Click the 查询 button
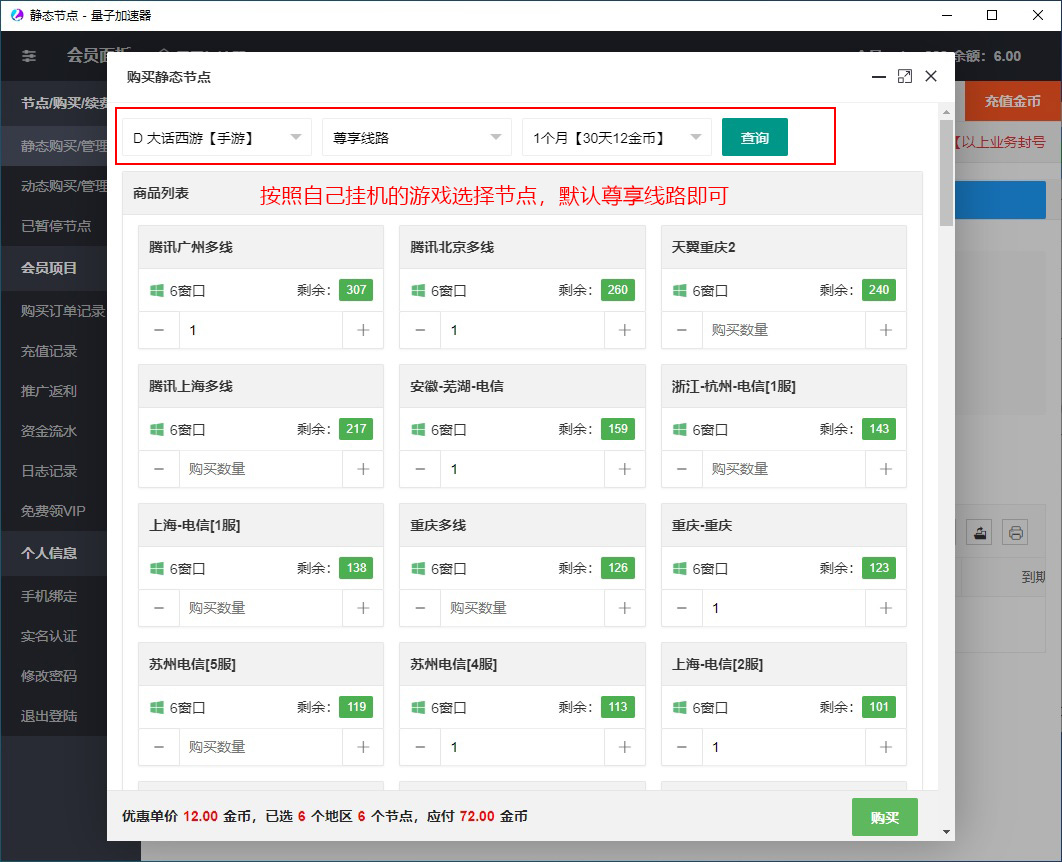Screen dimensions: 1062x862 [x=755, y=137]
